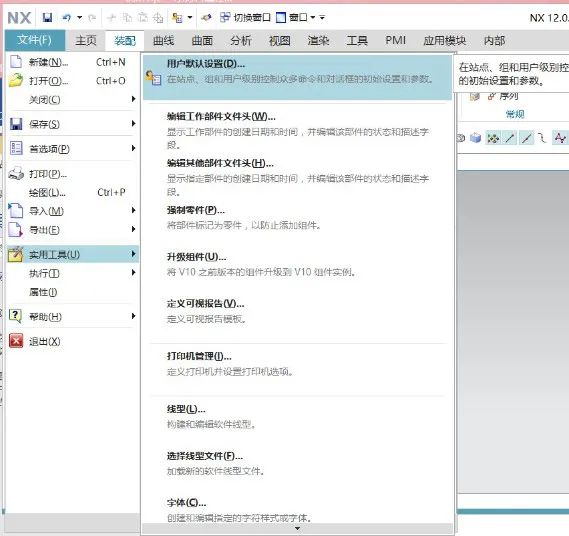Click the greyed Paste icon
Screen dimensions: 569x536
click(143, 17)
